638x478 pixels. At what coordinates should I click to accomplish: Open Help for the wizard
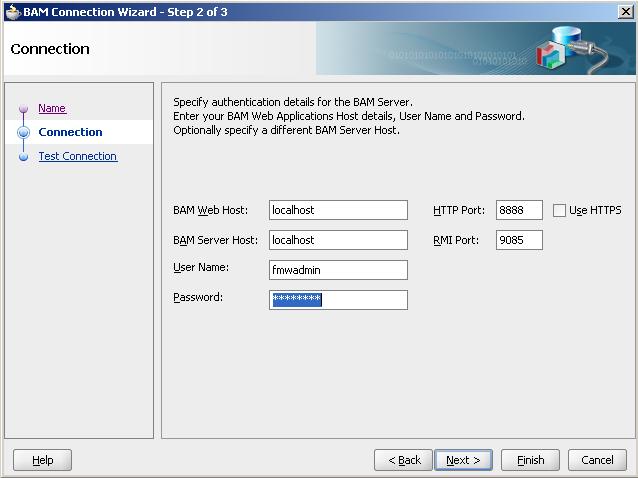tap(42, 460)
